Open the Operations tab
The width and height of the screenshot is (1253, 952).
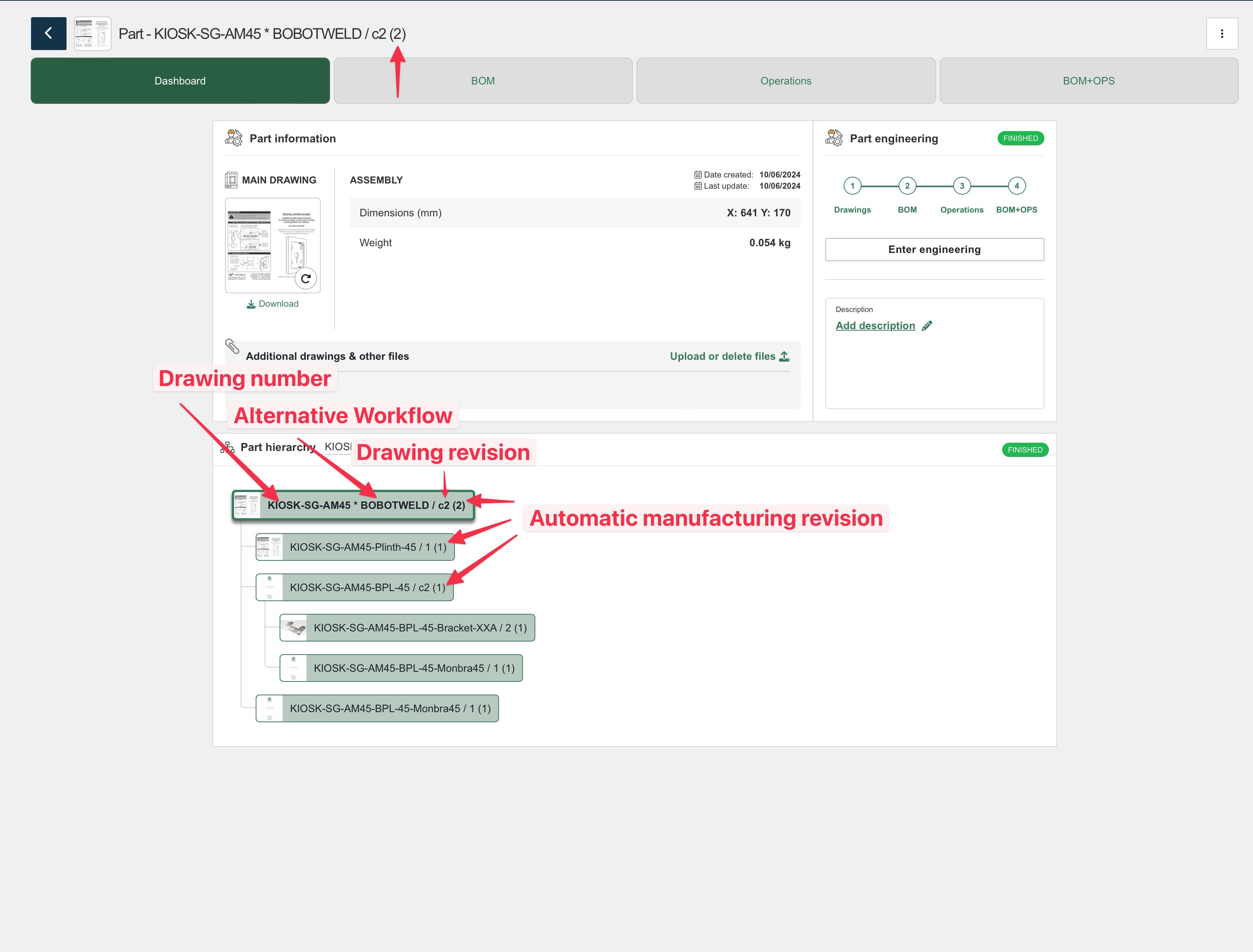[x=785, y=80]
